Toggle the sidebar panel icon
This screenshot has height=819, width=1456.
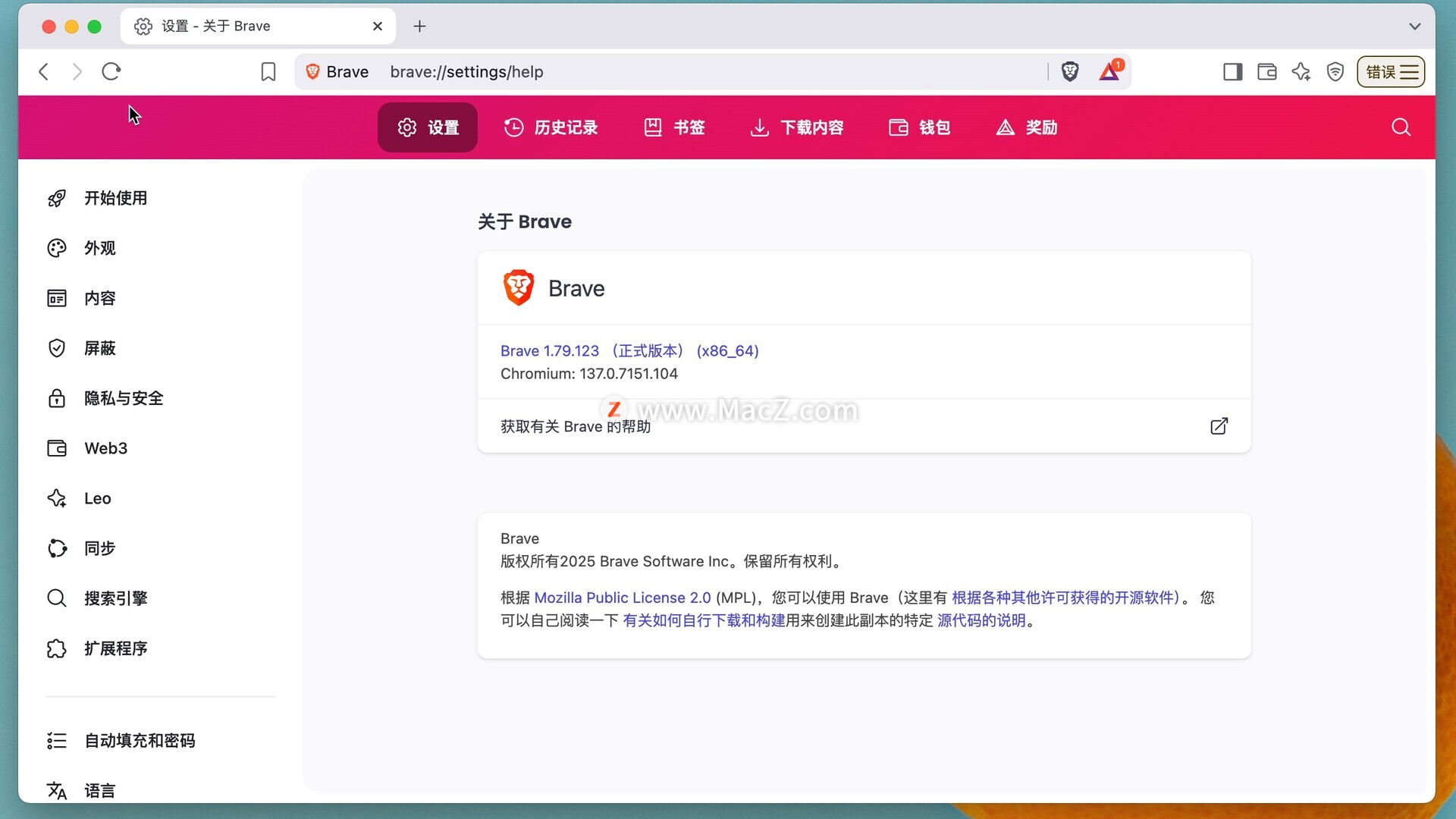coord(1232,71)
